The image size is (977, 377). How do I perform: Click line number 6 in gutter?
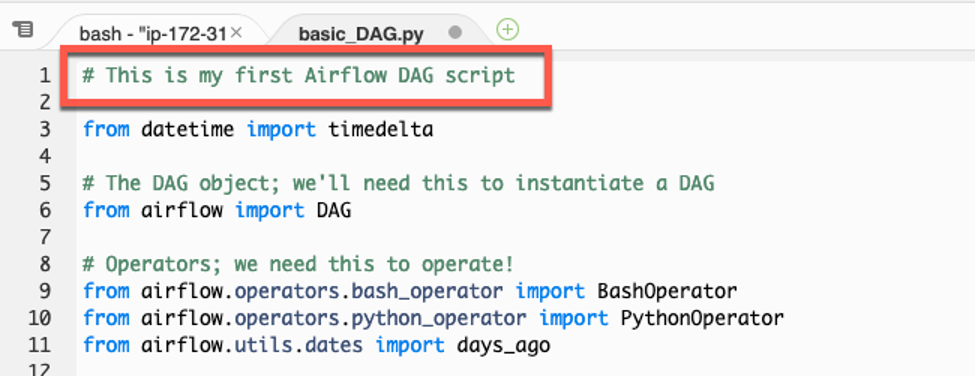(44, 211)
